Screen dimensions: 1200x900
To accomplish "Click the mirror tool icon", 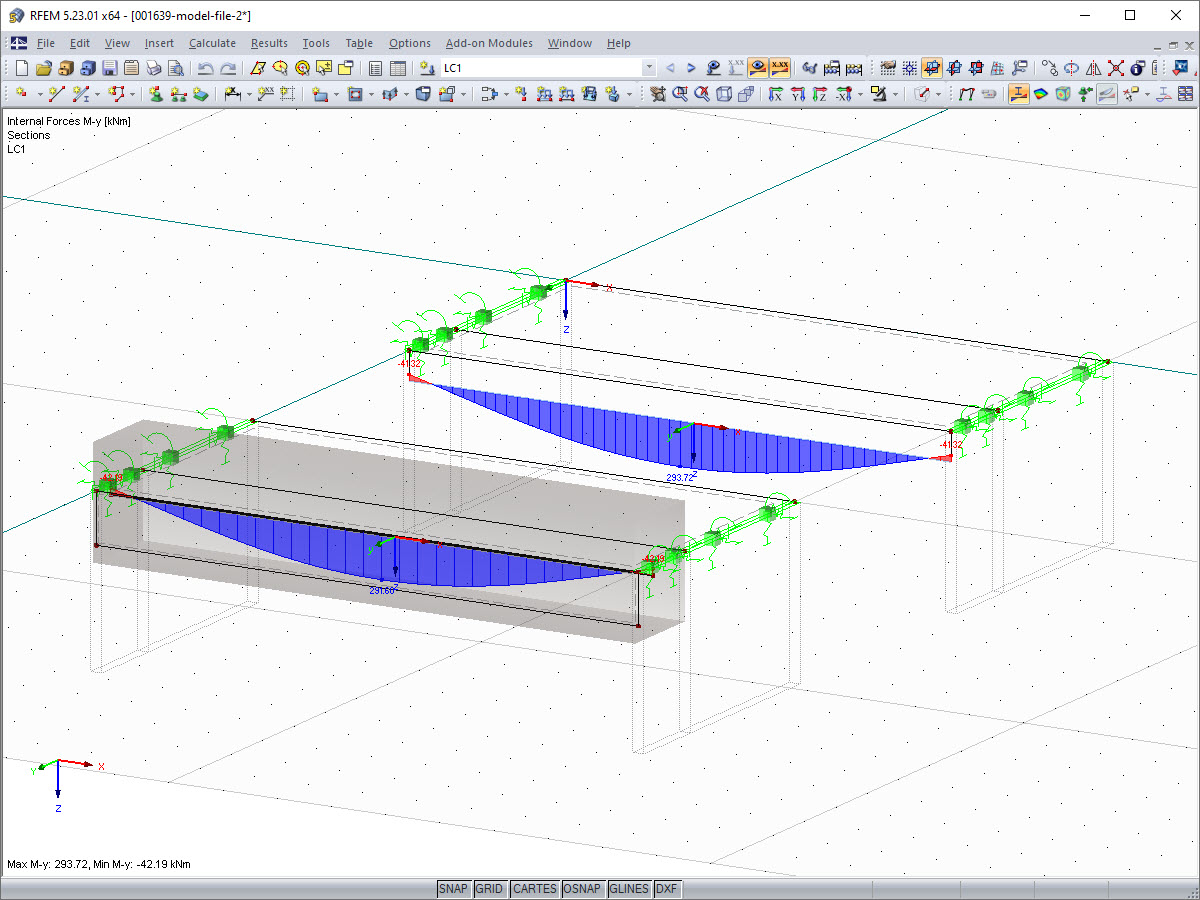I will pos(1093,68).
